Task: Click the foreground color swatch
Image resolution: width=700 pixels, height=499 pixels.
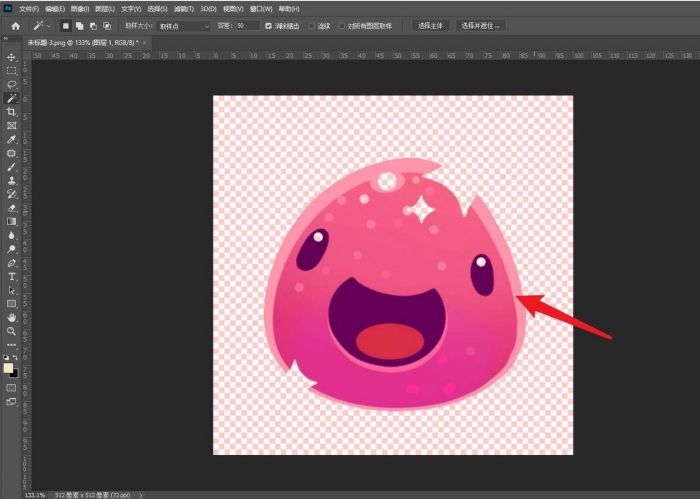Action: click(x=9, y=368)
